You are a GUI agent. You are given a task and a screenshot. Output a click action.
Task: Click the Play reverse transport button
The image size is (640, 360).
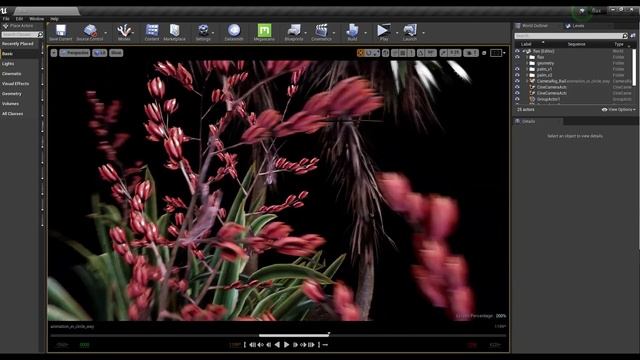pyautogui.click(x=277, y=345)
